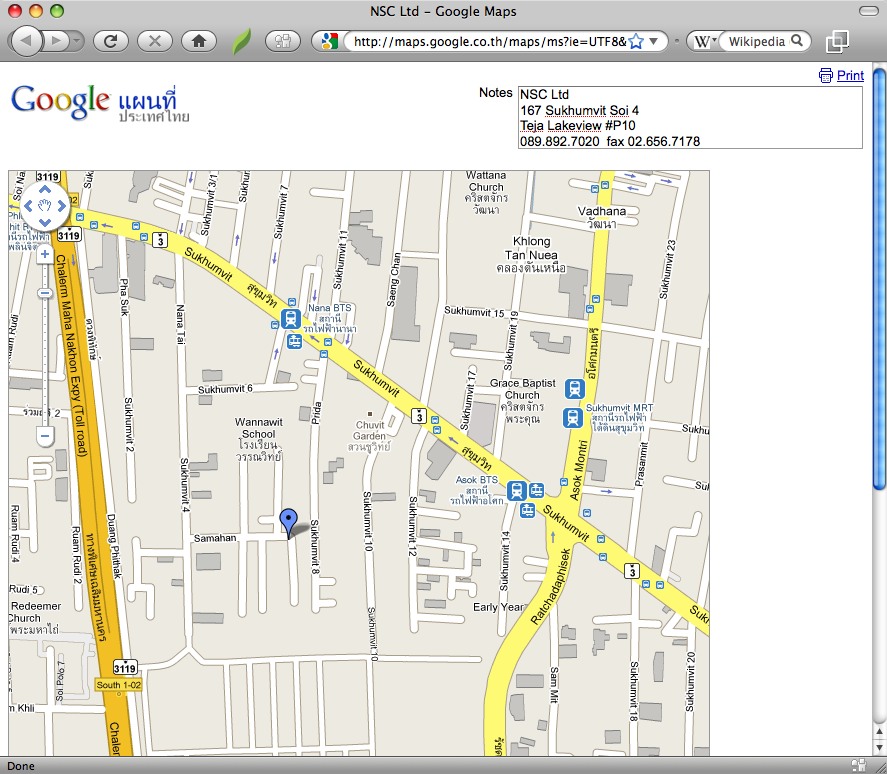Click the window toolbar toggle pill
Viewport: 887px width, 774px height.
click(868, 11)
